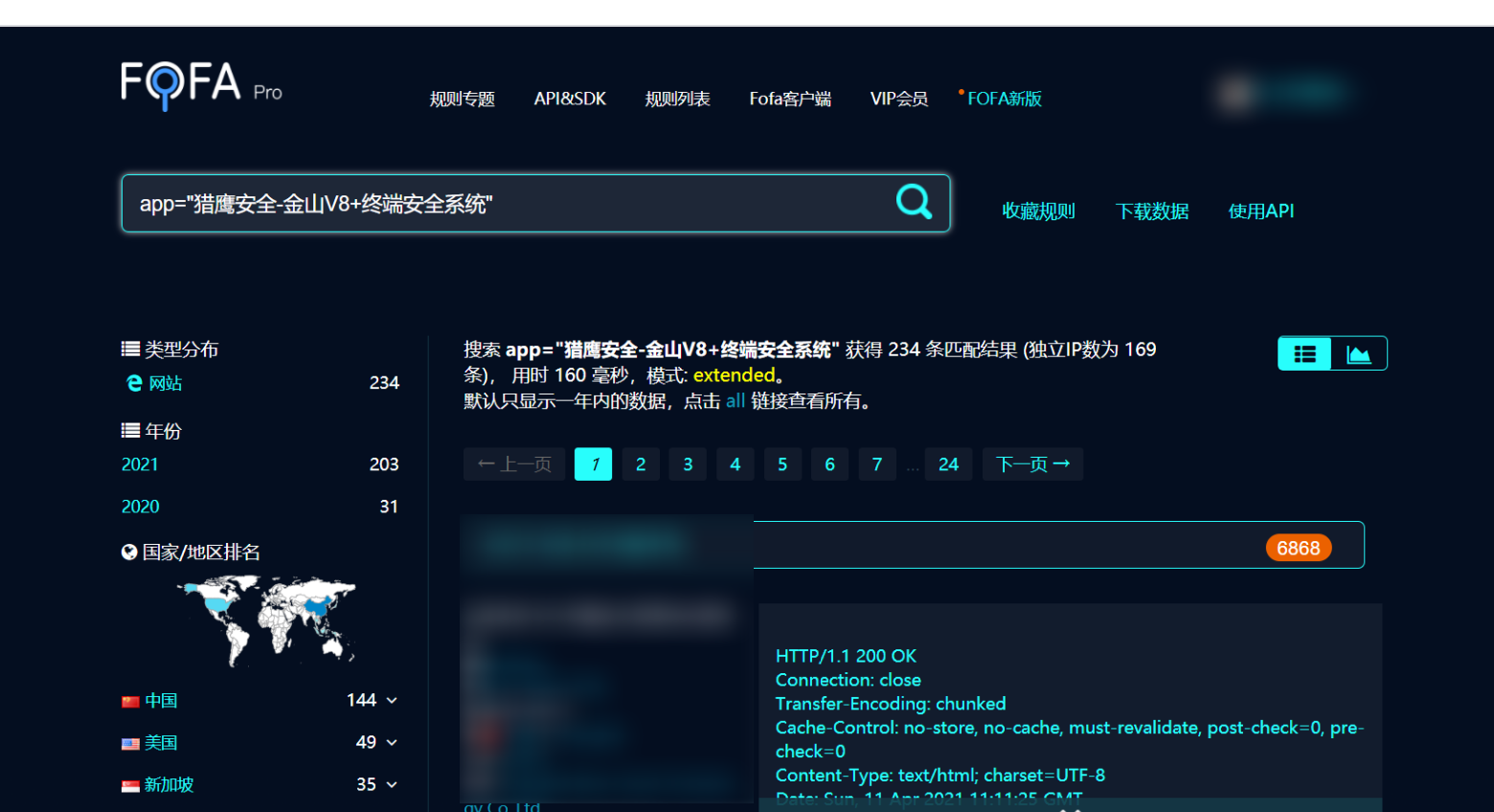
Task: Click the globe icon beside 国家/地区排名
Action: pyautogui.click(x=129, y=552)
